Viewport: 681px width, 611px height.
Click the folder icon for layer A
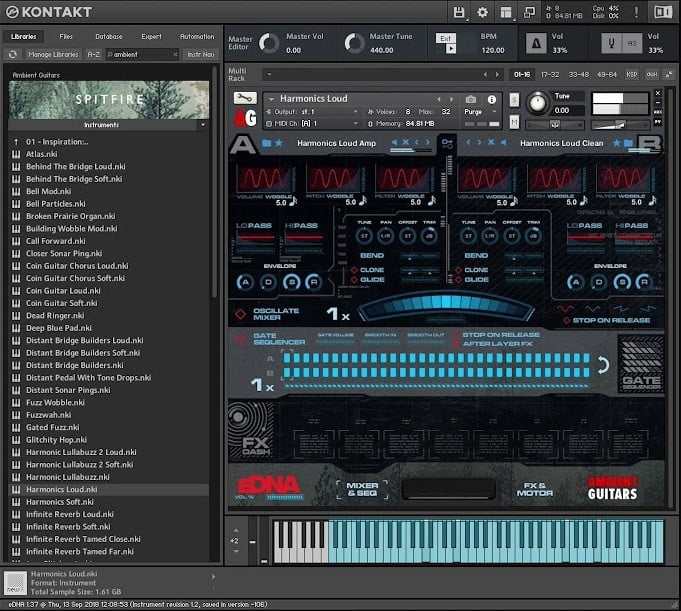point(266,143)
